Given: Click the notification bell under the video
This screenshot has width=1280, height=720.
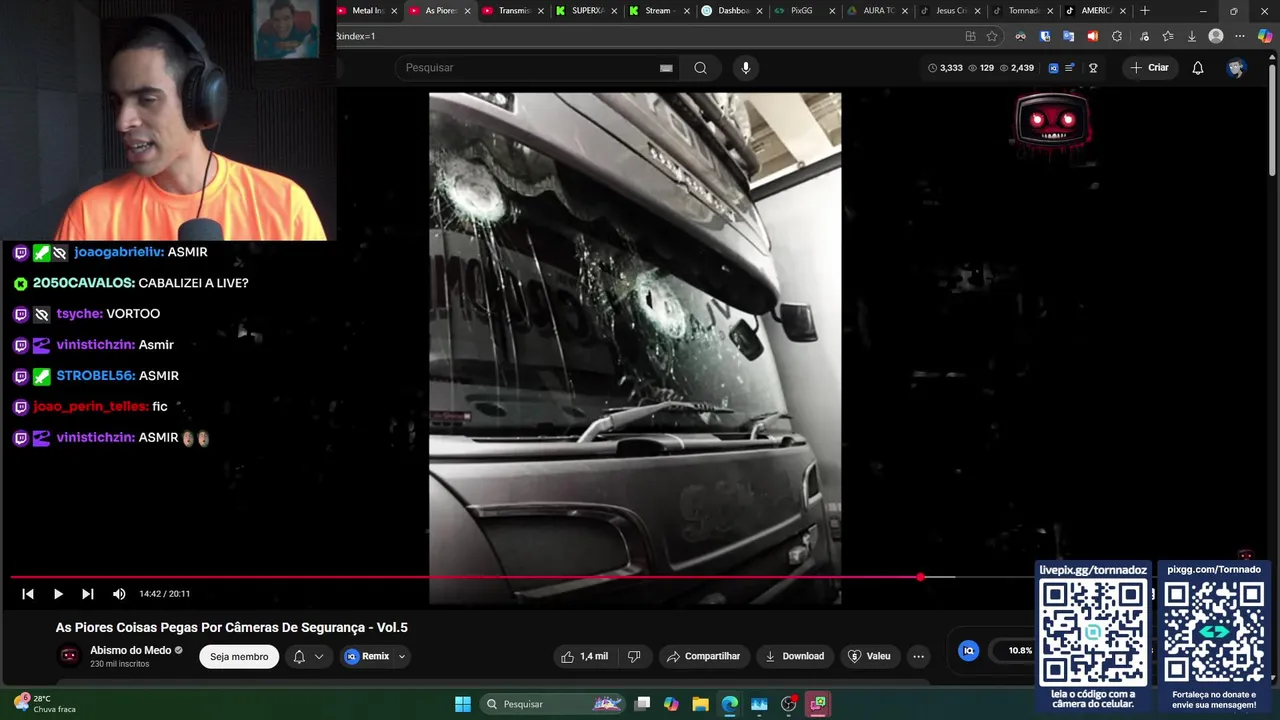Looking at the screenshot, I should (299, 656).
